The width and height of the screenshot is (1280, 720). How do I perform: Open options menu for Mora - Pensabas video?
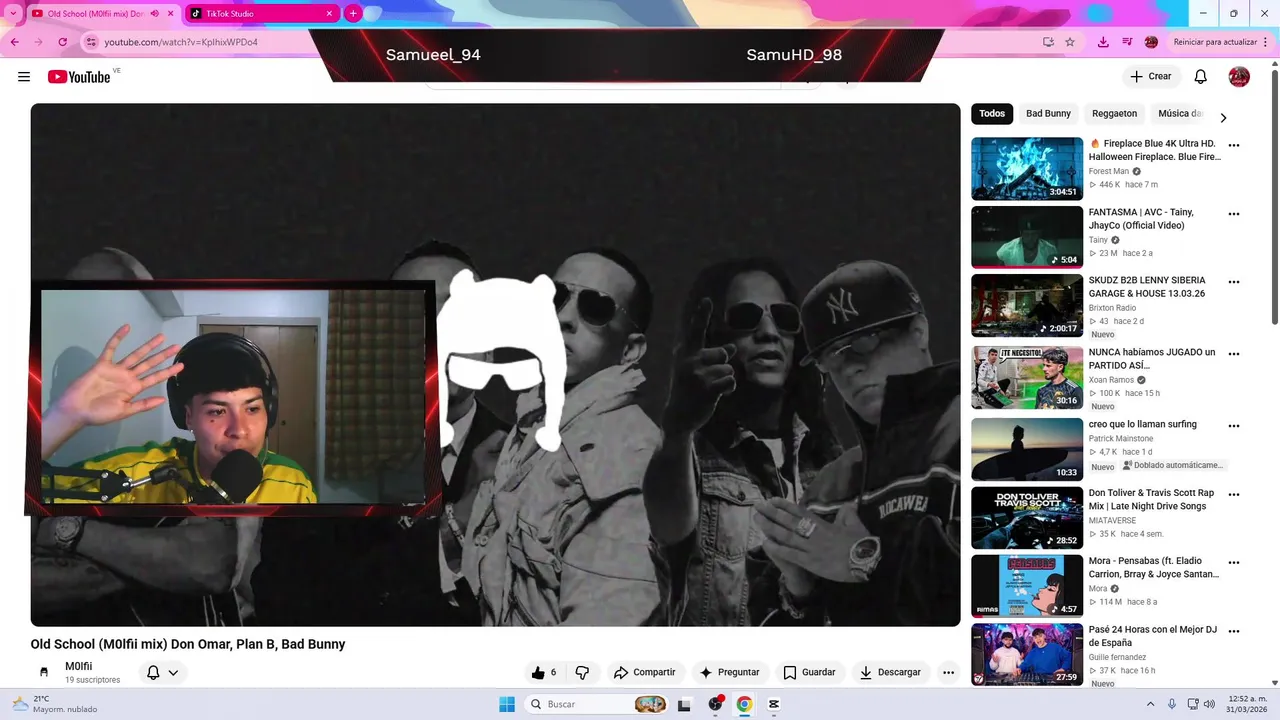click(x=1233, y=563)
